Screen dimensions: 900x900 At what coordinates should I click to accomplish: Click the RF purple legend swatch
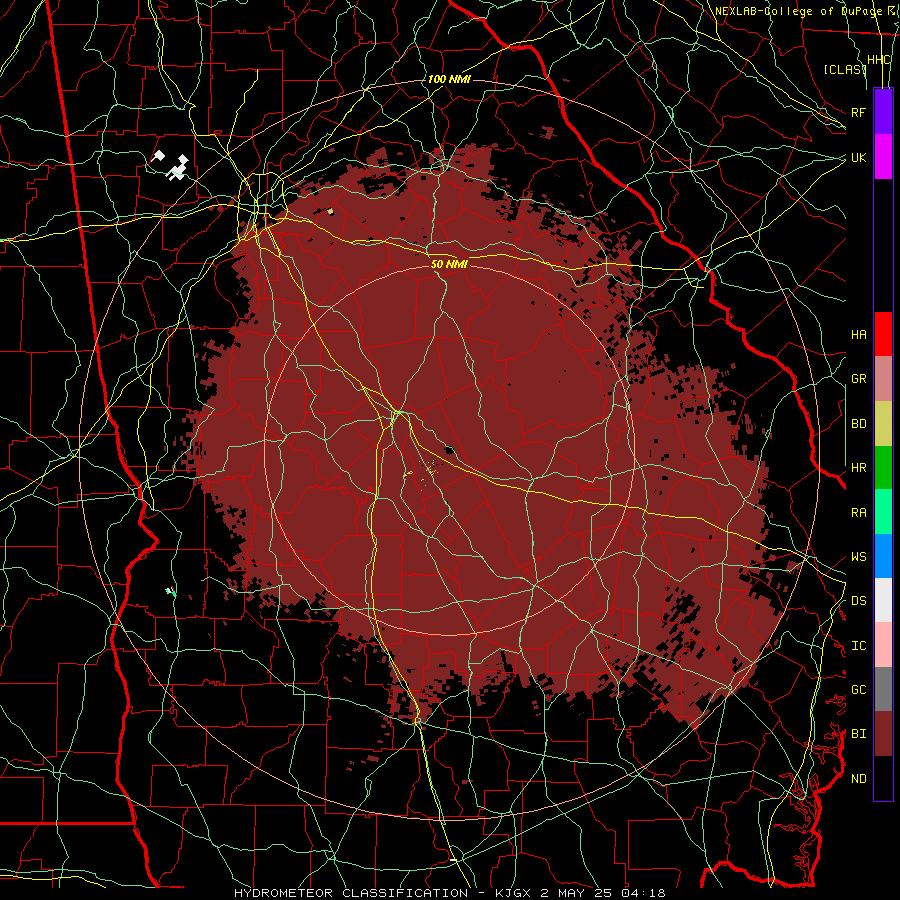coord(883,112)
